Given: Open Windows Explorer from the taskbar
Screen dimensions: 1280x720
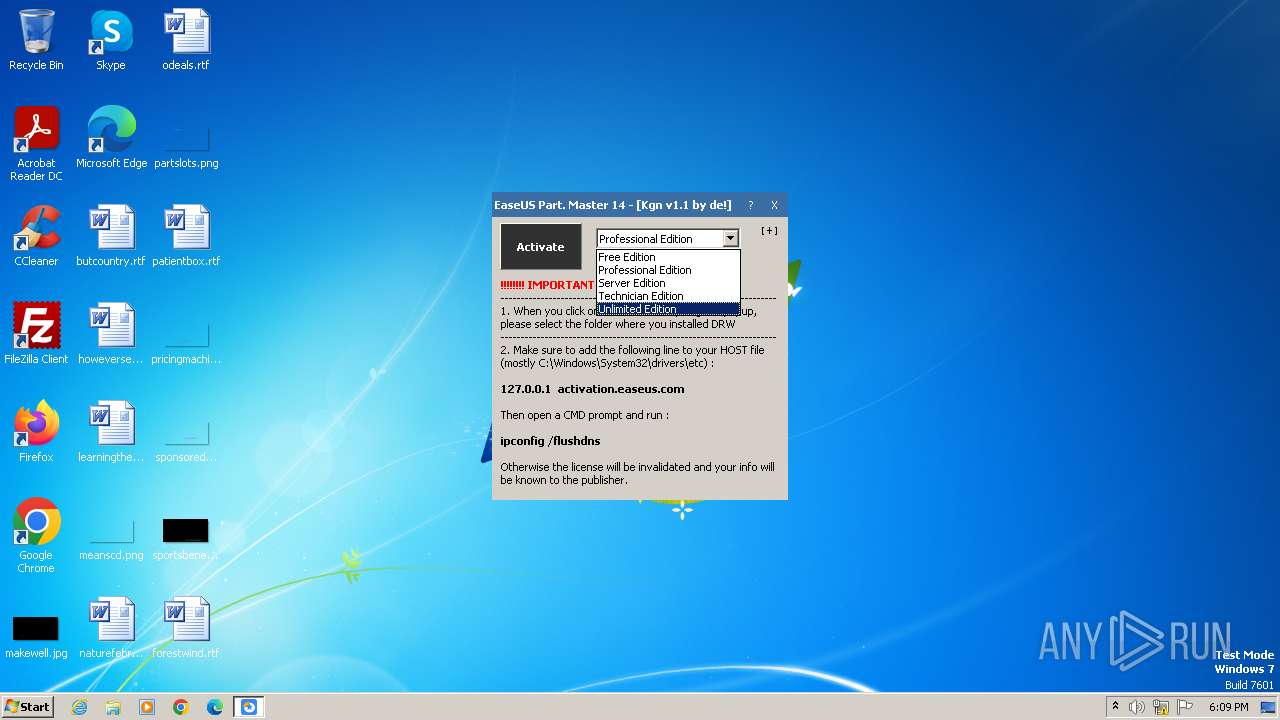Looking at the screenshot, I should coord(113,707).
